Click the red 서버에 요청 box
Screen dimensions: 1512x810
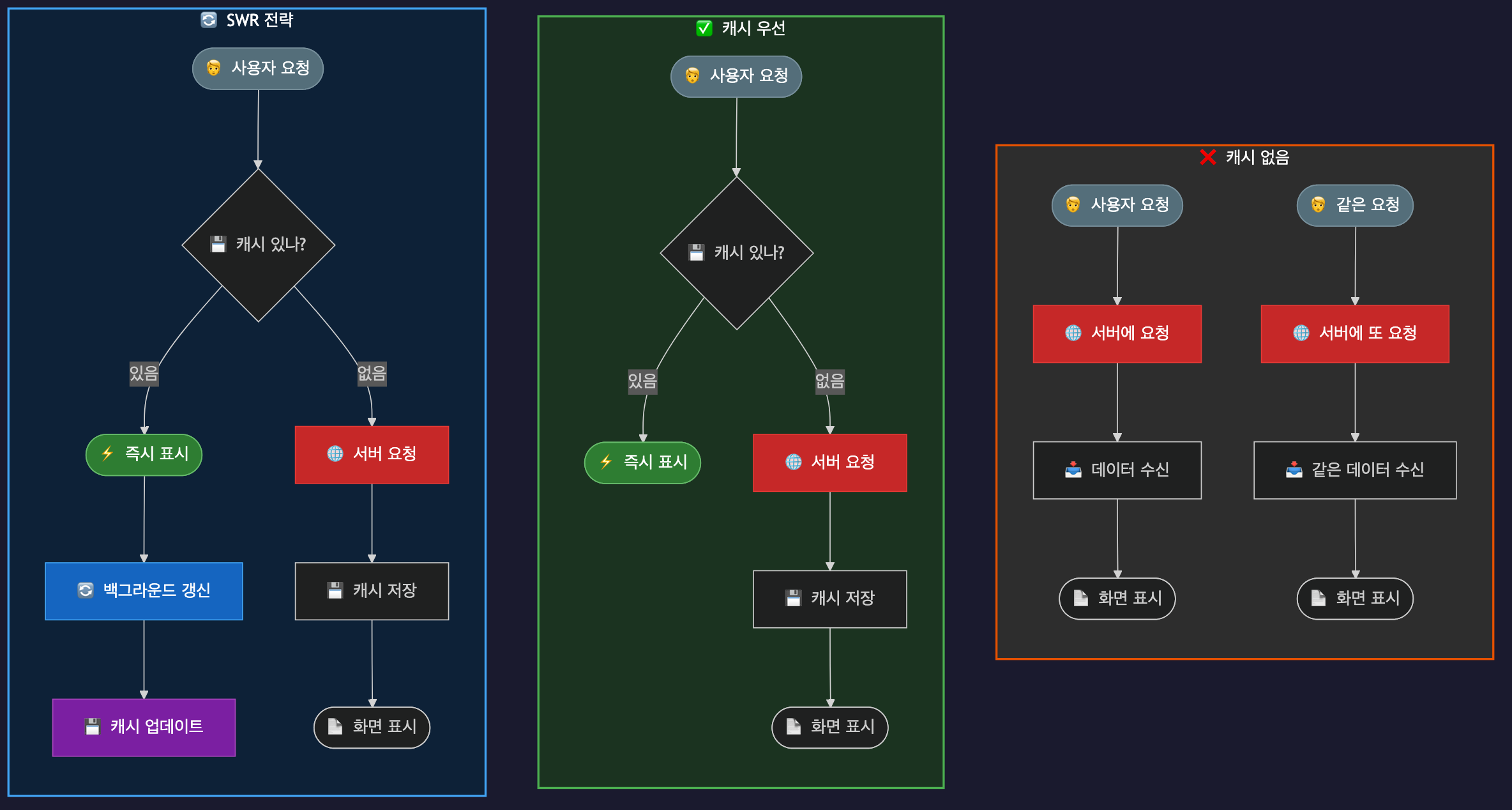pyautogui.click(x=1117, y=333)
